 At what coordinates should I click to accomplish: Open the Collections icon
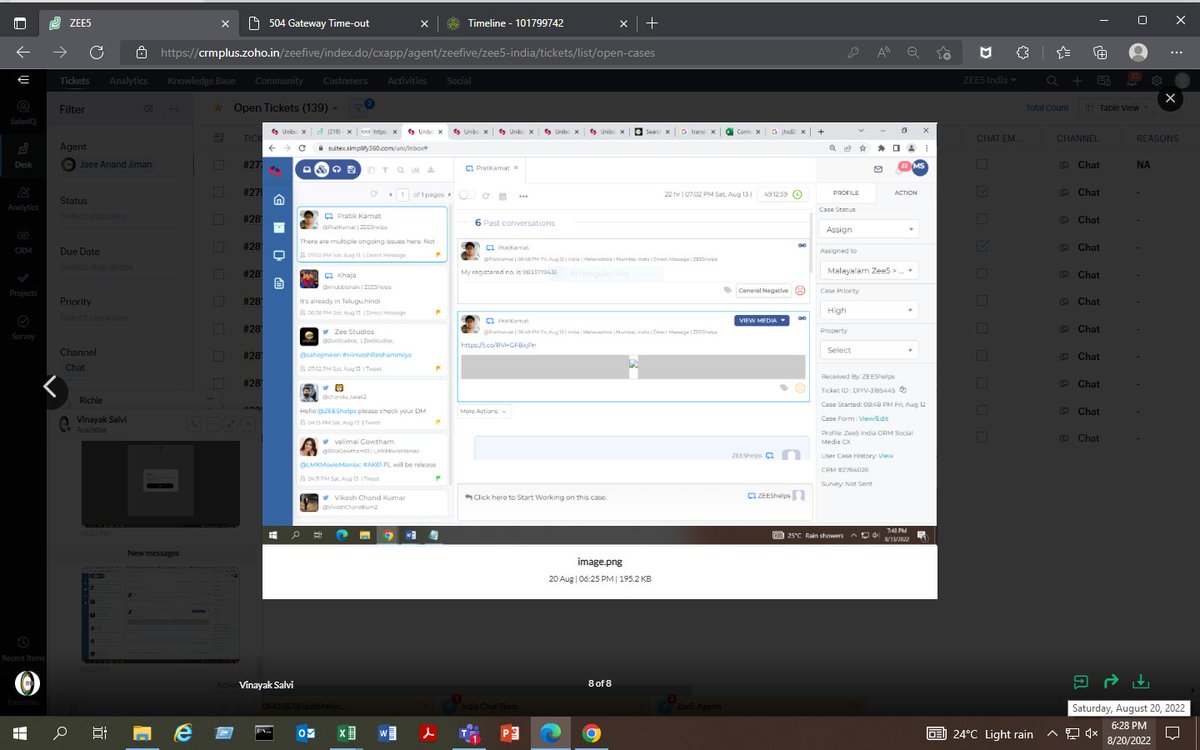(1100, 52)
